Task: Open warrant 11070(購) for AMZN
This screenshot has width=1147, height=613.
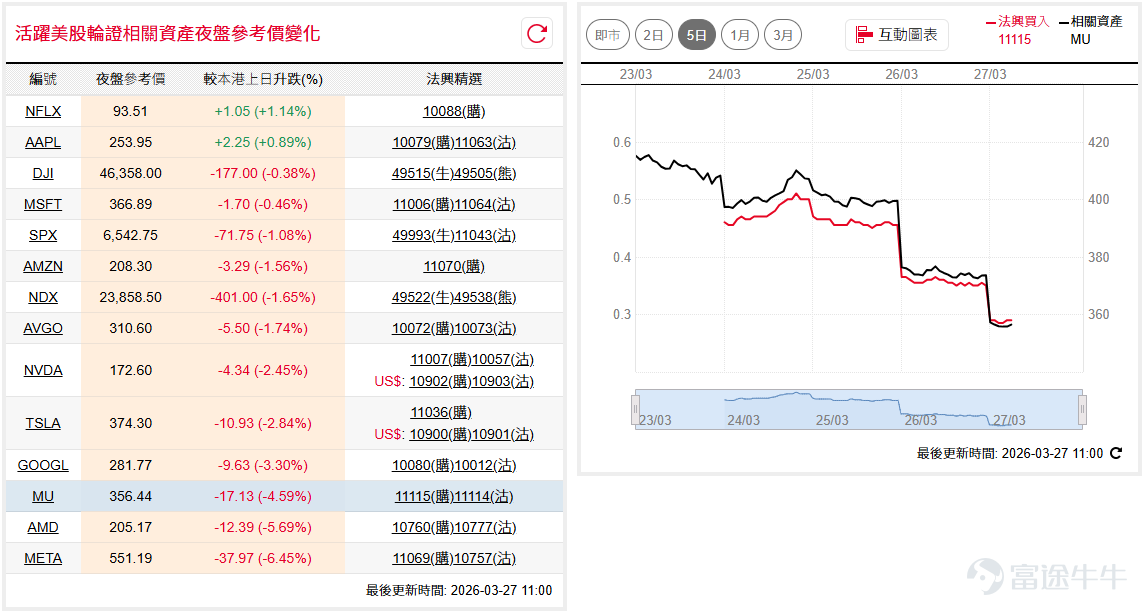Action: [x=454, y=266]
